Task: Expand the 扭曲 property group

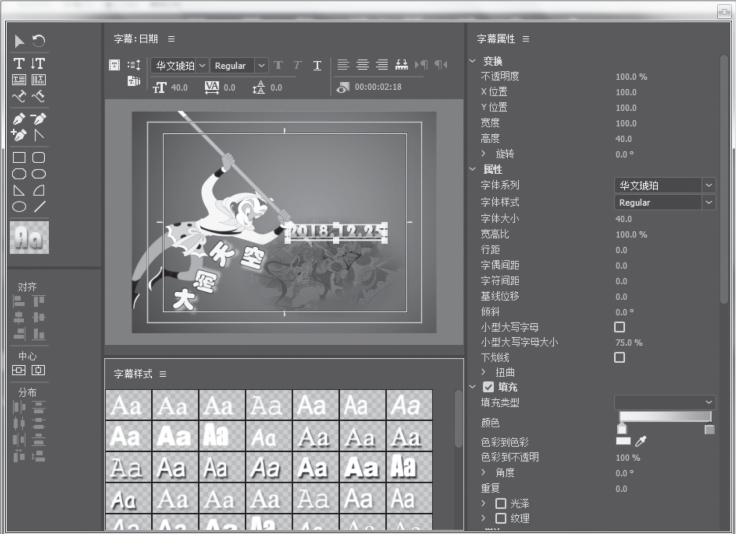Action: [x=483, y=372]
